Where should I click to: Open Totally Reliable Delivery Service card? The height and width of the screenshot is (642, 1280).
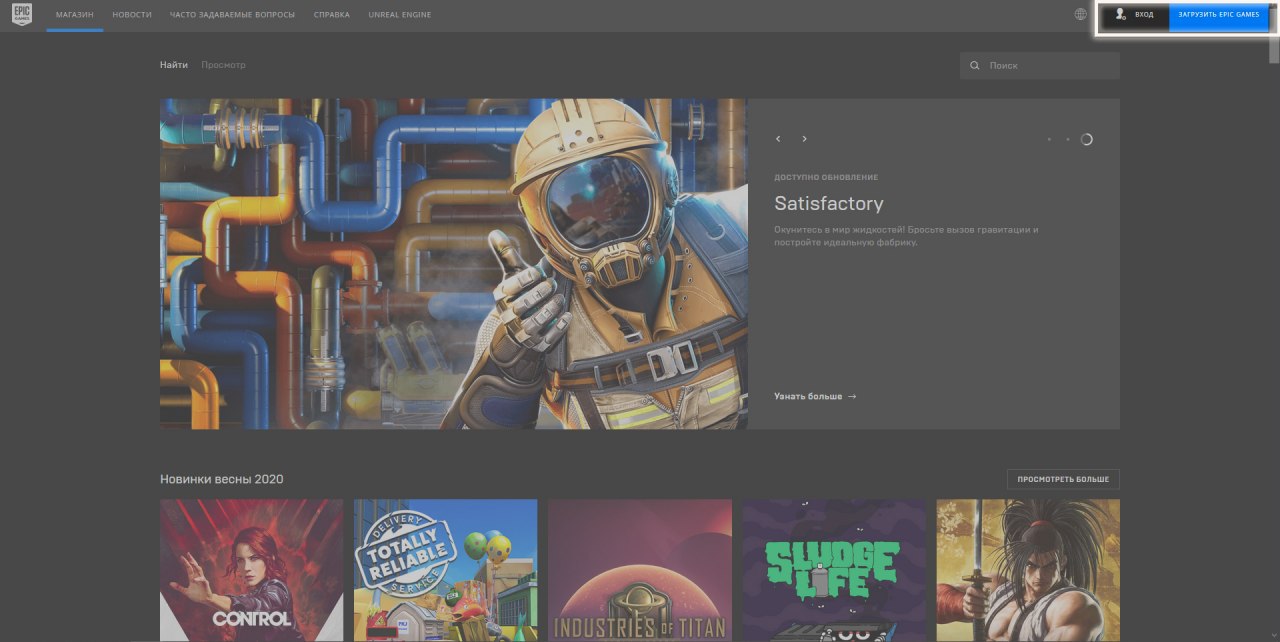445,571
